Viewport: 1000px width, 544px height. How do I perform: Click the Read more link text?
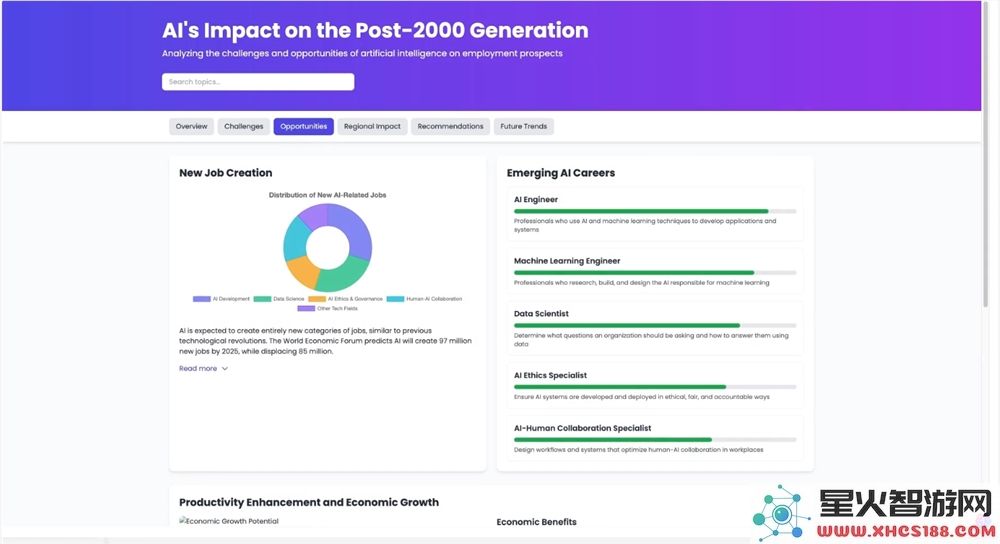coord(198,369)
